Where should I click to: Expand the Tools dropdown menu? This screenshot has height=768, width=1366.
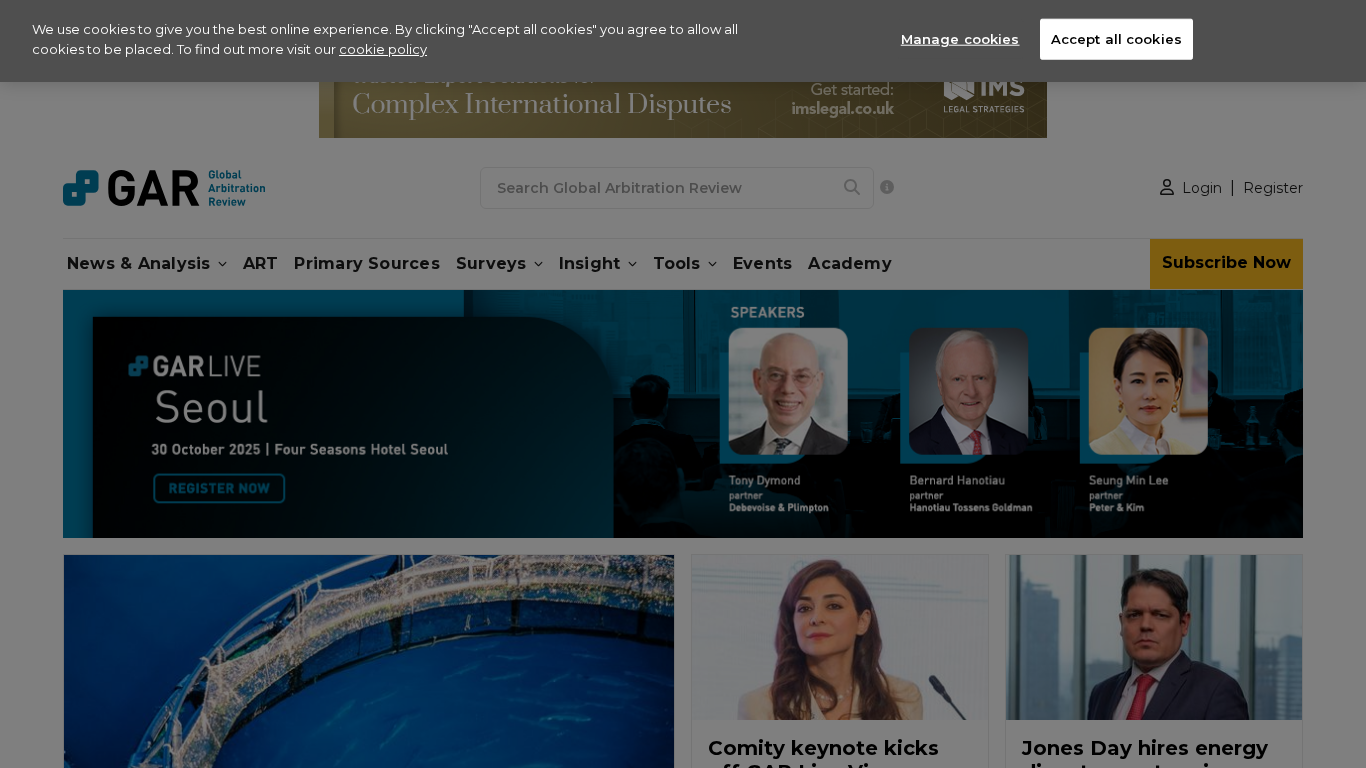(x=685, y=264)
